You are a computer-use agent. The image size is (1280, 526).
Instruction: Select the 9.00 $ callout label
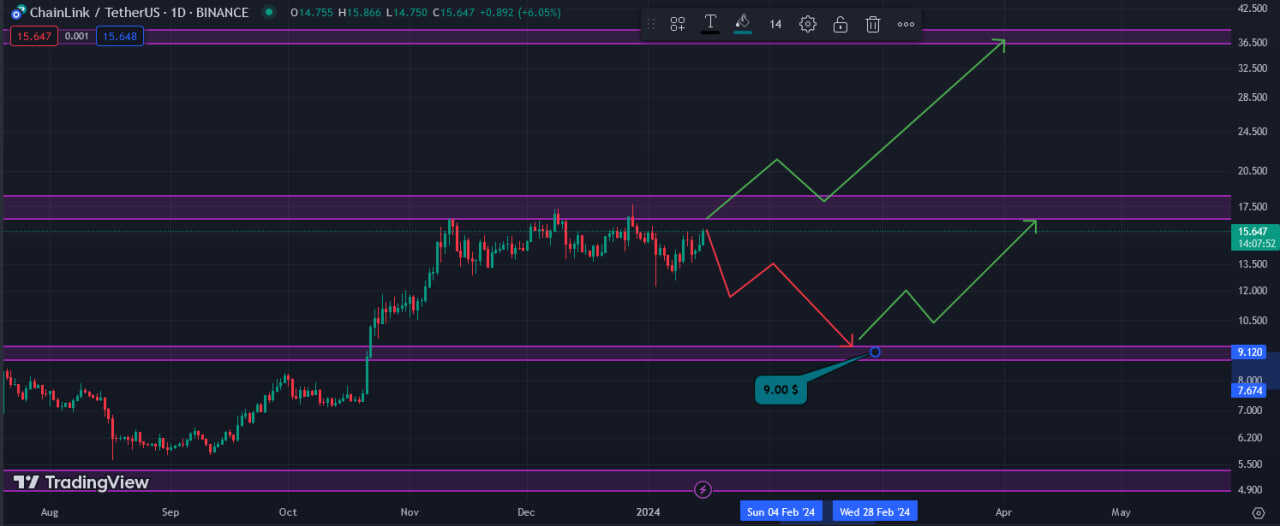[781, 390]
